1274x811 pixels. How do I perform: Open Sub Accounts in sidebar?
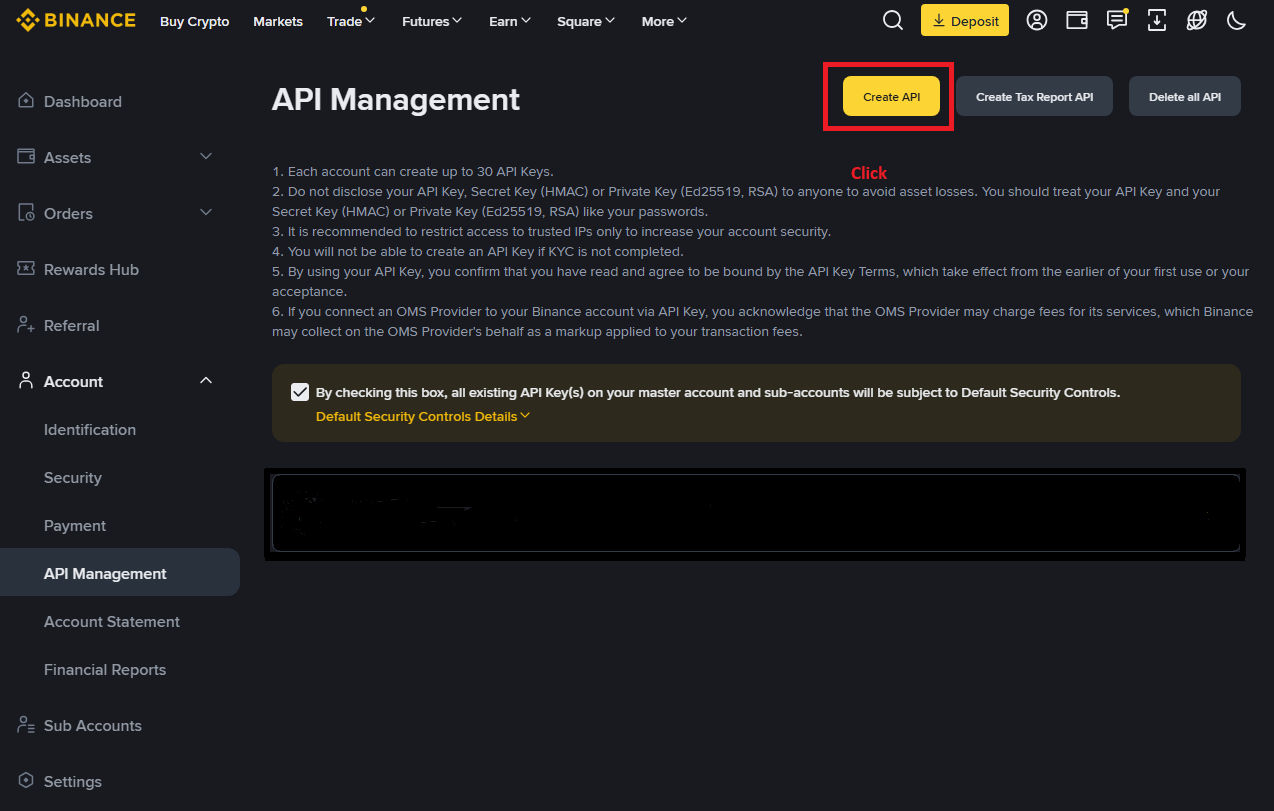93,725
